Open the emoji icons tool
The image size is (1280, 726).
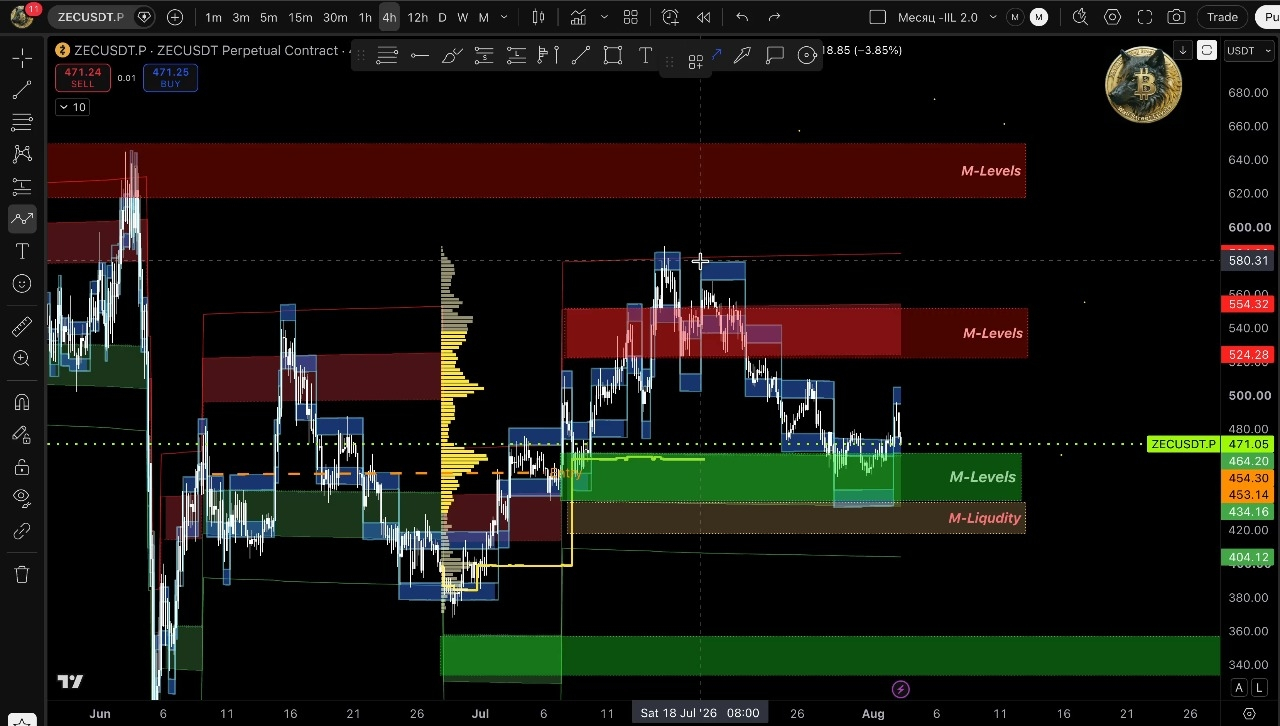[22, 284]
